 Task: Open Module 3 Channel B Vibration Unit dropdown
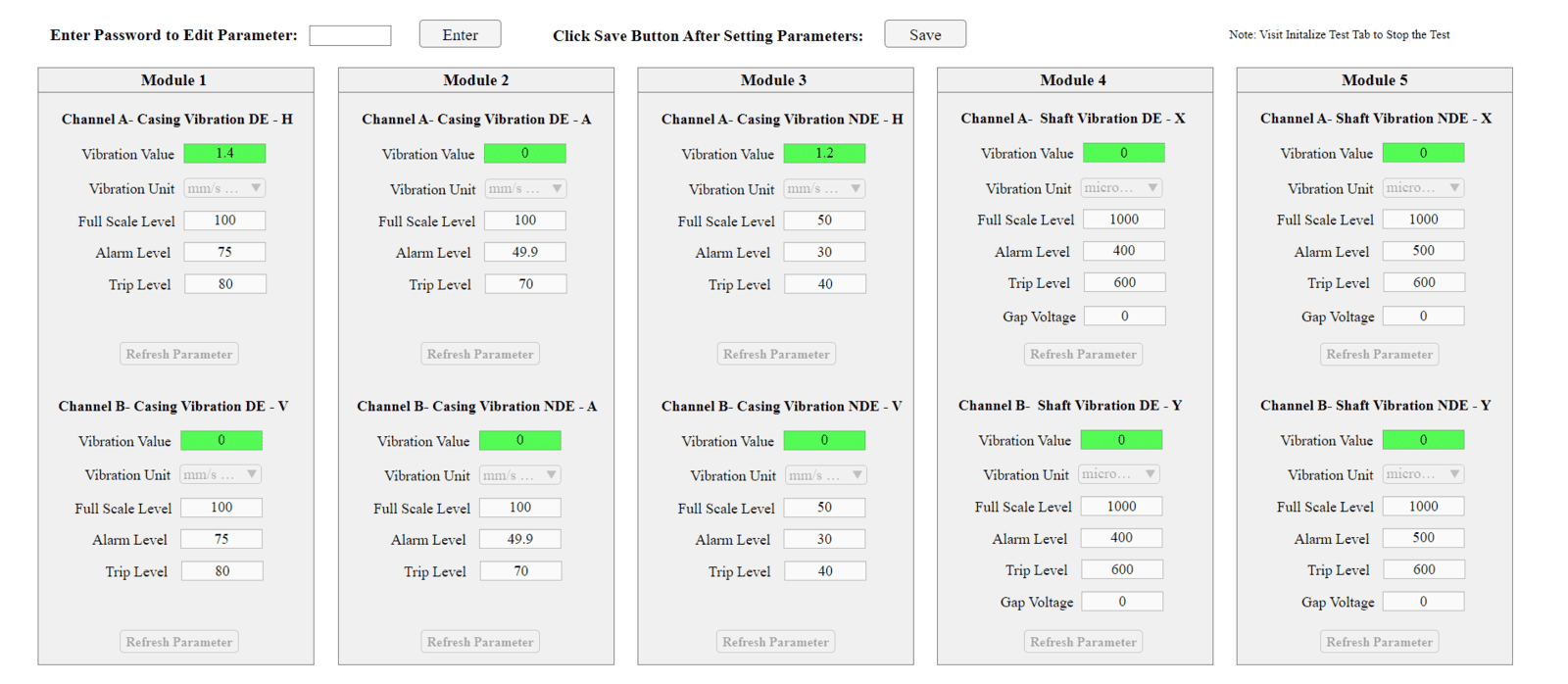(825, 475)
